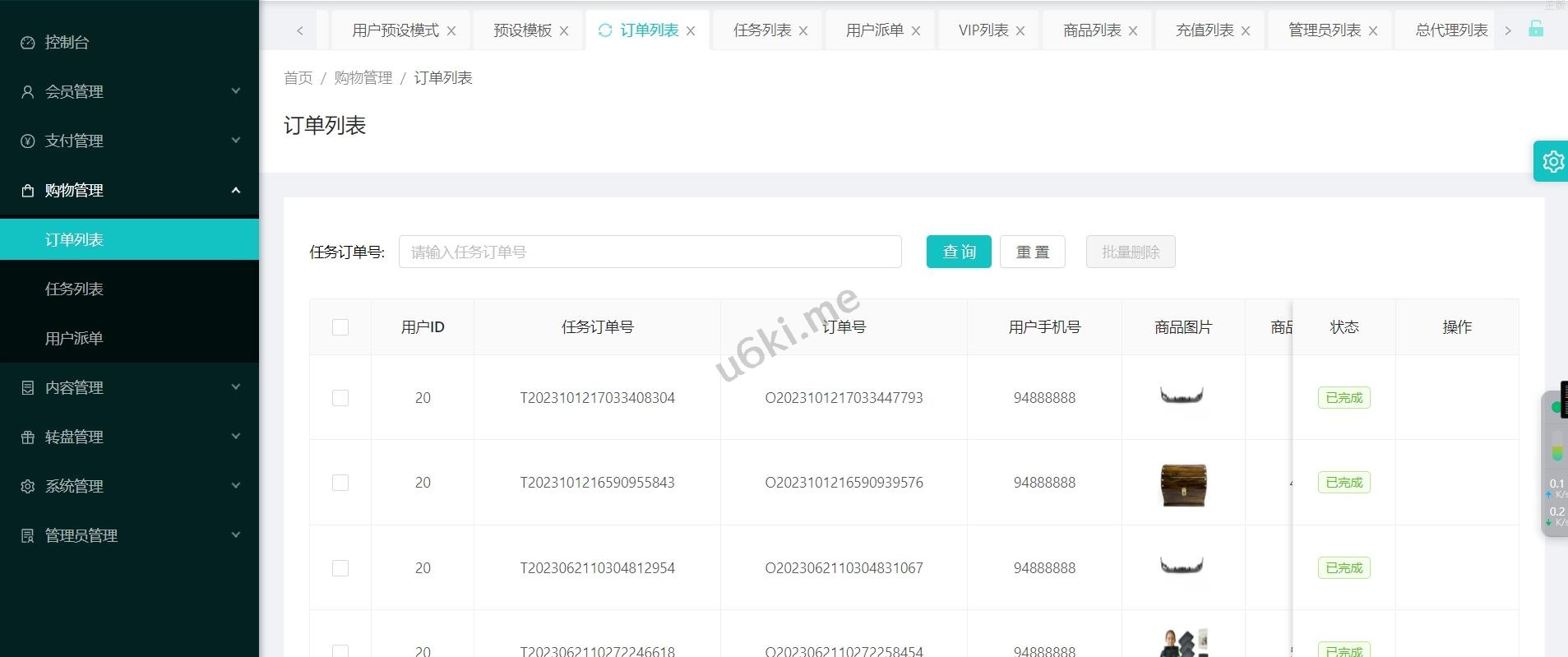Open the 控制台 dashboard in sidebar
This screenshot has height=657, width=1568.
pos(67,42)
